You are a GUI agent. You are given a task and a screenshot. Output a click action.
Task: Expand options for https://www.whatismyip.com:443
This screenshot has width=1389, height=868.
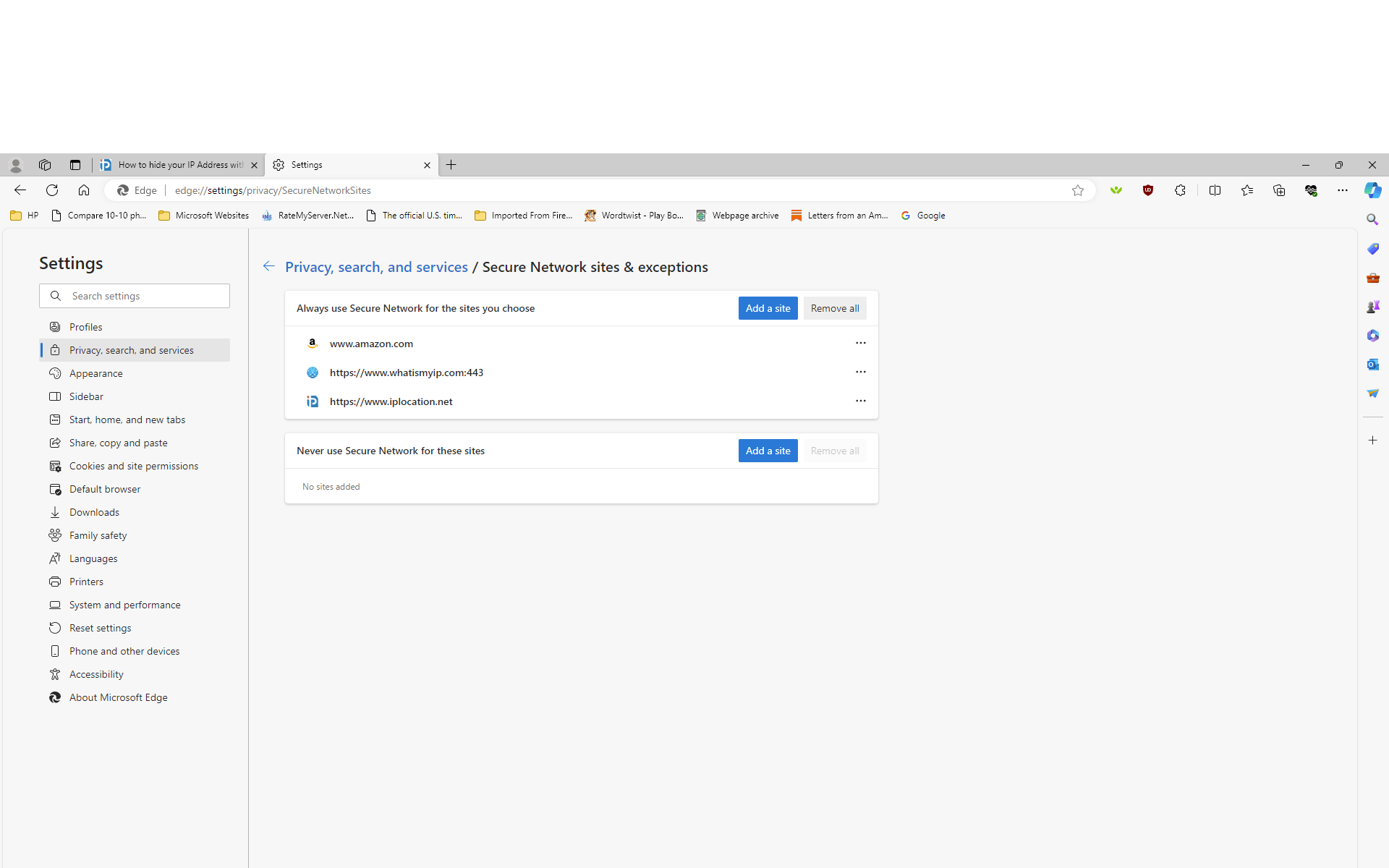click(x=859, y=372)
